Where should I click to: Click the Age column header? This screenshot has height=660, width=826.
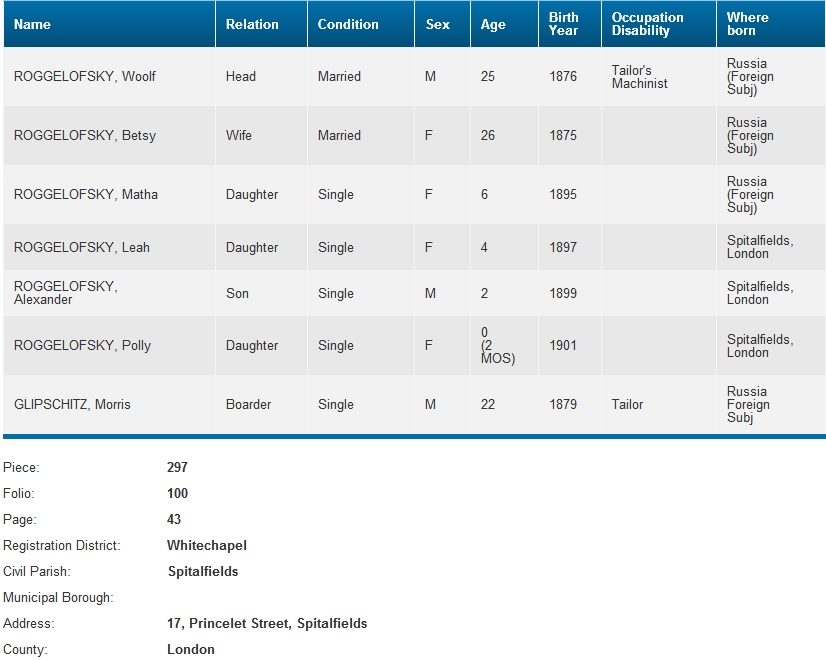coord(493,24)
